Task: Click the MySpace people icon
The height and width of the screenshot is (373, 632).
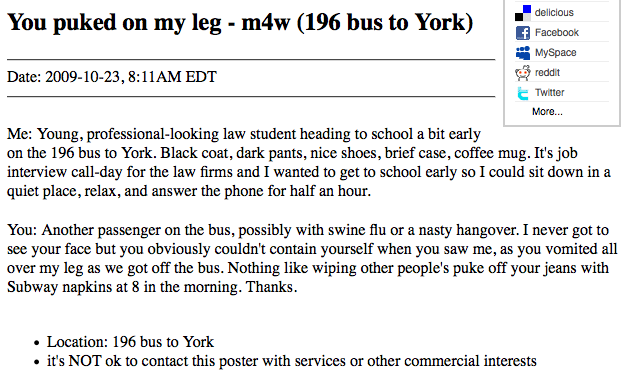Action: 523,53
